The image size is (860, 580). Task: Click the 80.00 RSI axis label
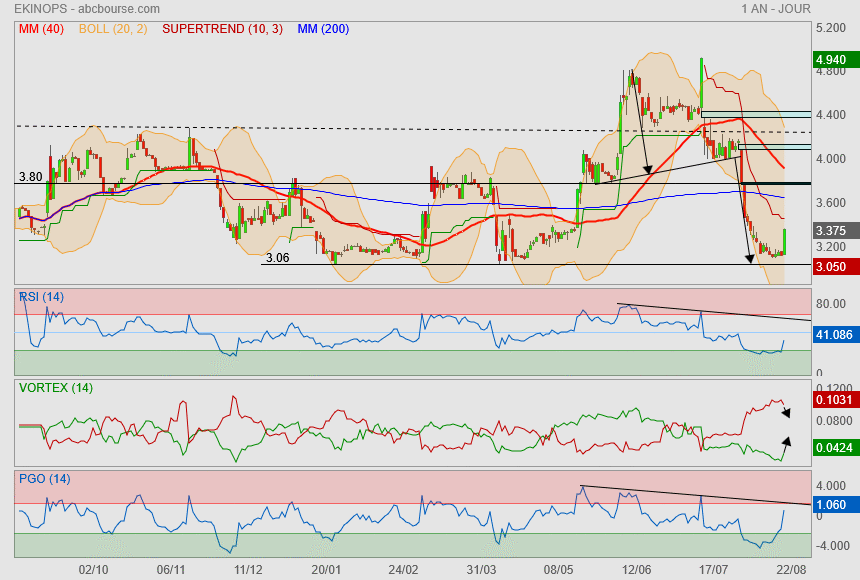(831, 303)
